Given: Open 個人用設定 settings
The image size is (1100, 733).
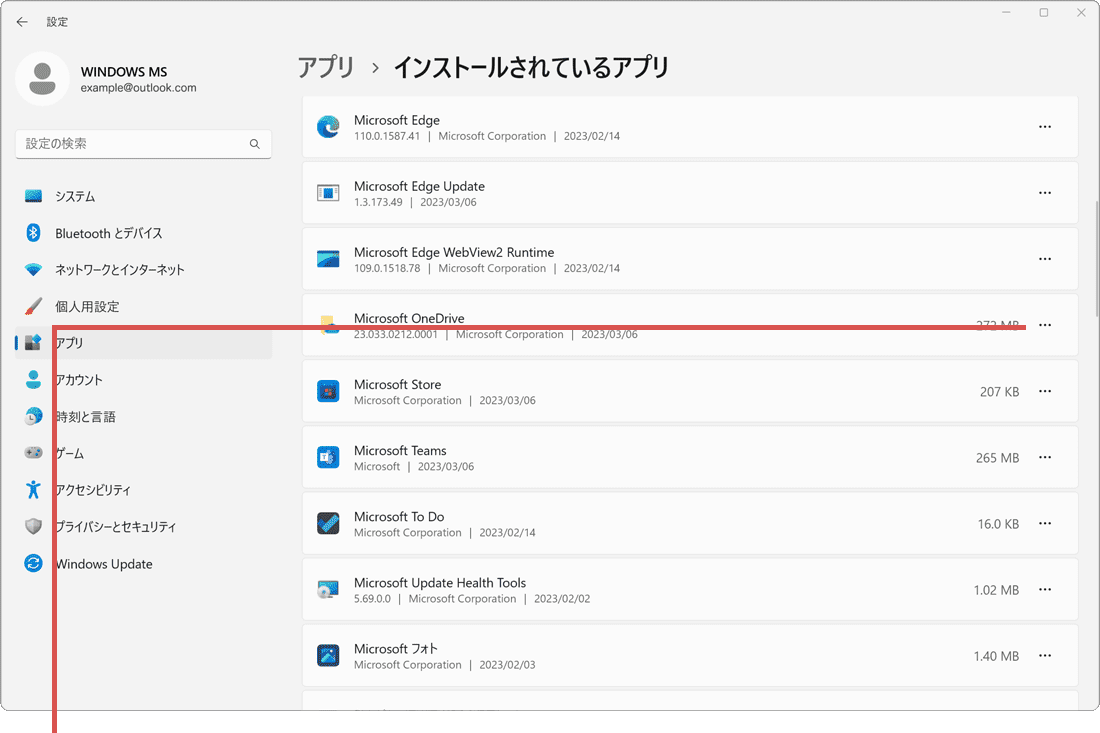Looking at the screenshot, I should (143, 307).
